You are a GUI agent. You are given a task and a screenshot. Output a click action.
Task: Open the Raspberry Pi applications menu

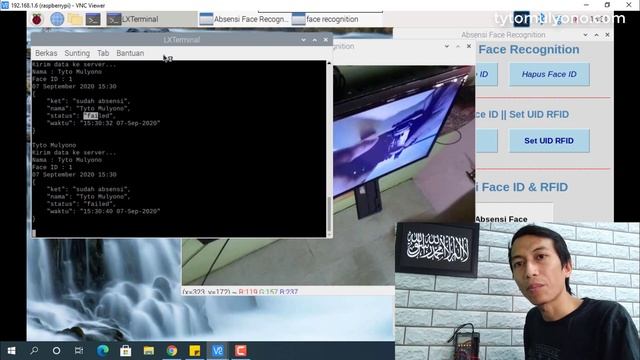[x=37, y=19]
